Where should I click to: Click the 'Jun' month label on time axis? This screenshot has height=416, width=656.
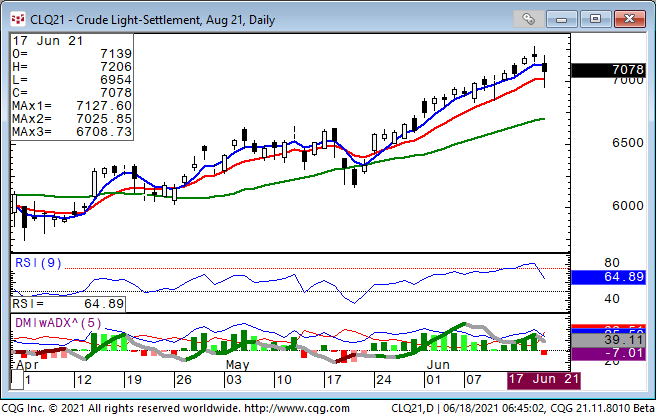coord(438,365)
